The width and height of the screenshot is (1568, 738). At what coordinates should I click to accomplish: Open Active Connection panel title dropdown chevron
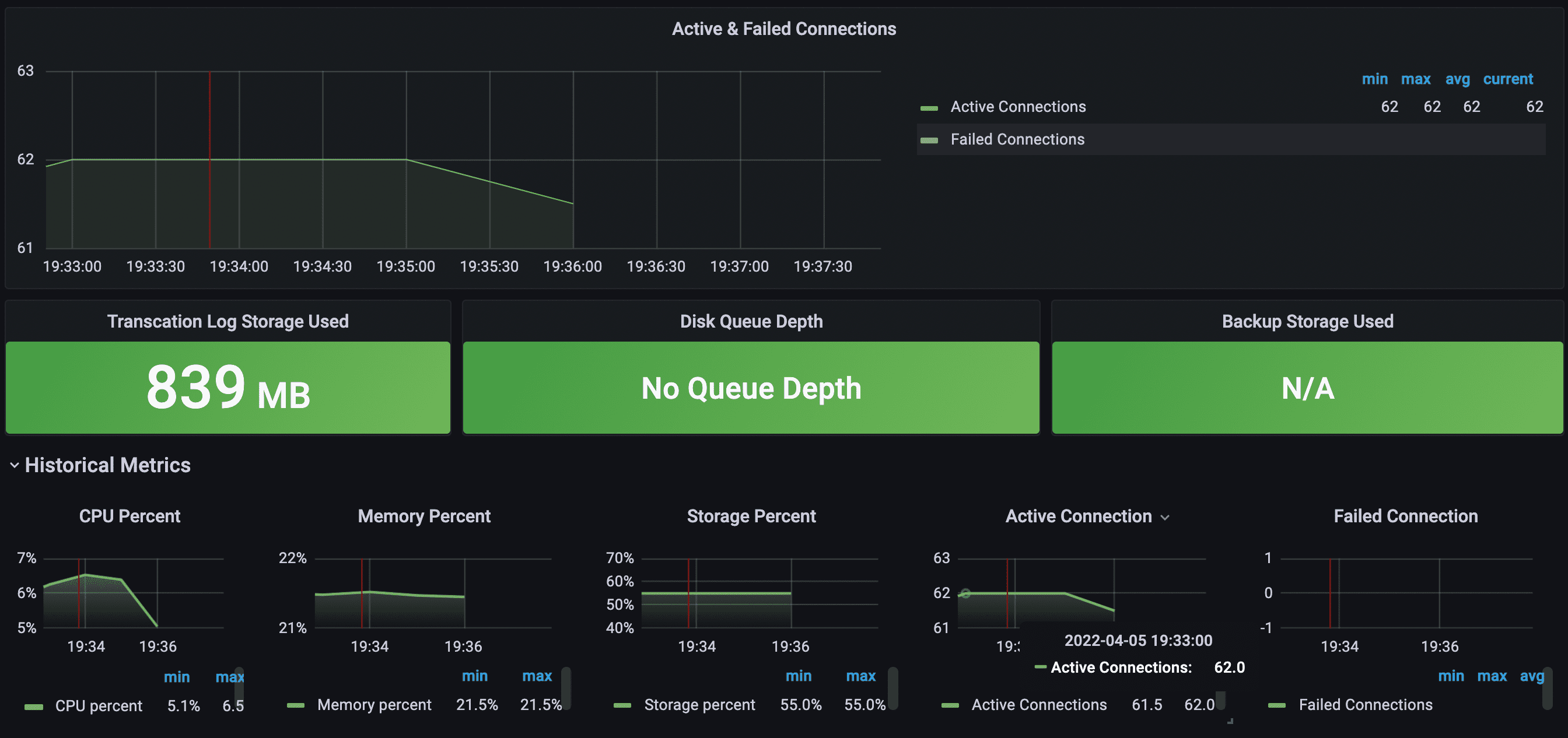pyautogui.click(x=1165, y=518)
